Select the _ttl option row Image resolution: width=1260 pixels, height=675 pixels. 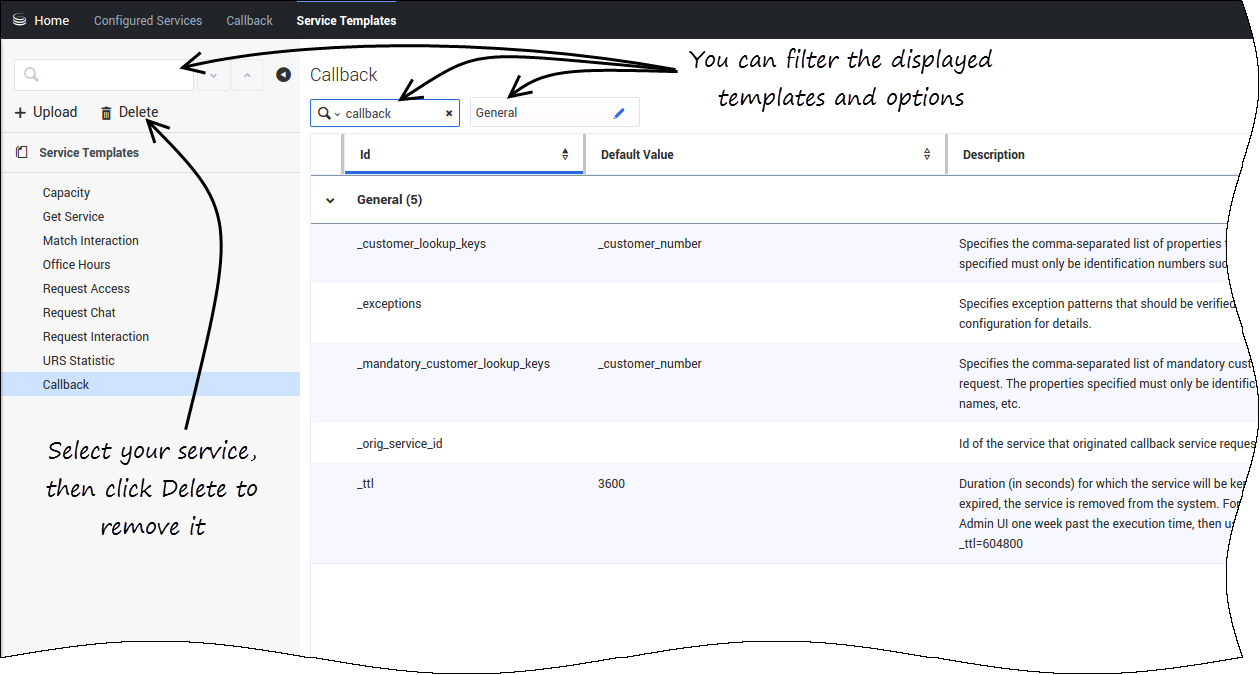(366, 484)
